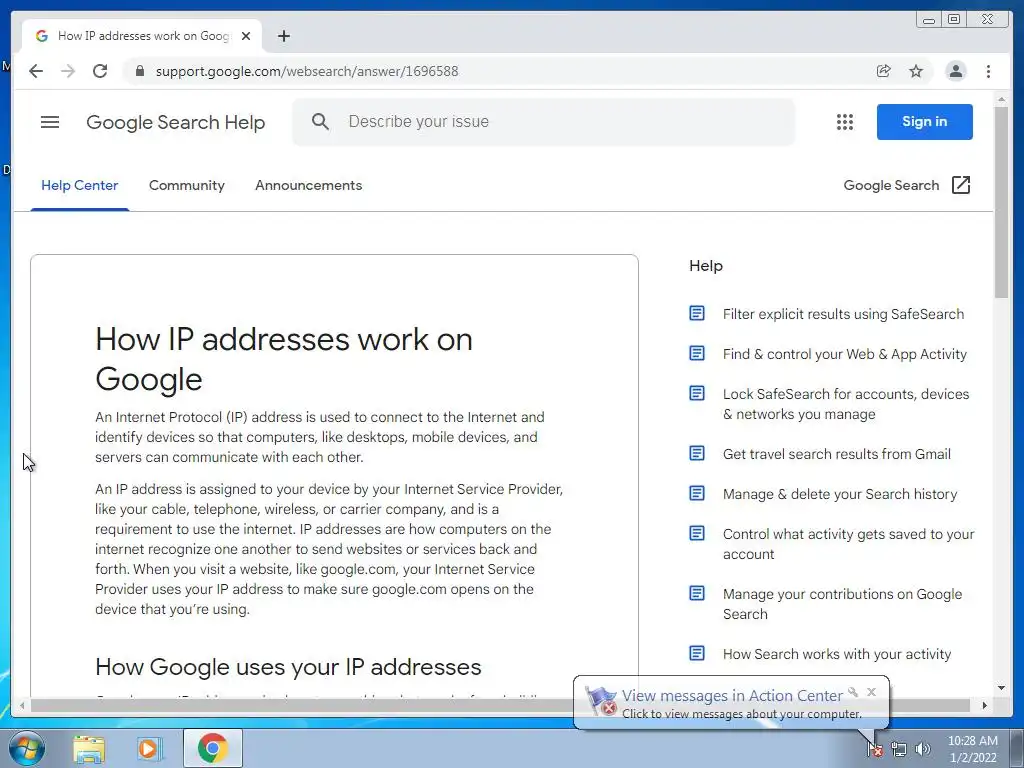The image size is (1024, 768).
Task: Click the horizontal scrollbar right arrow
Action: [x=985, y=705]
